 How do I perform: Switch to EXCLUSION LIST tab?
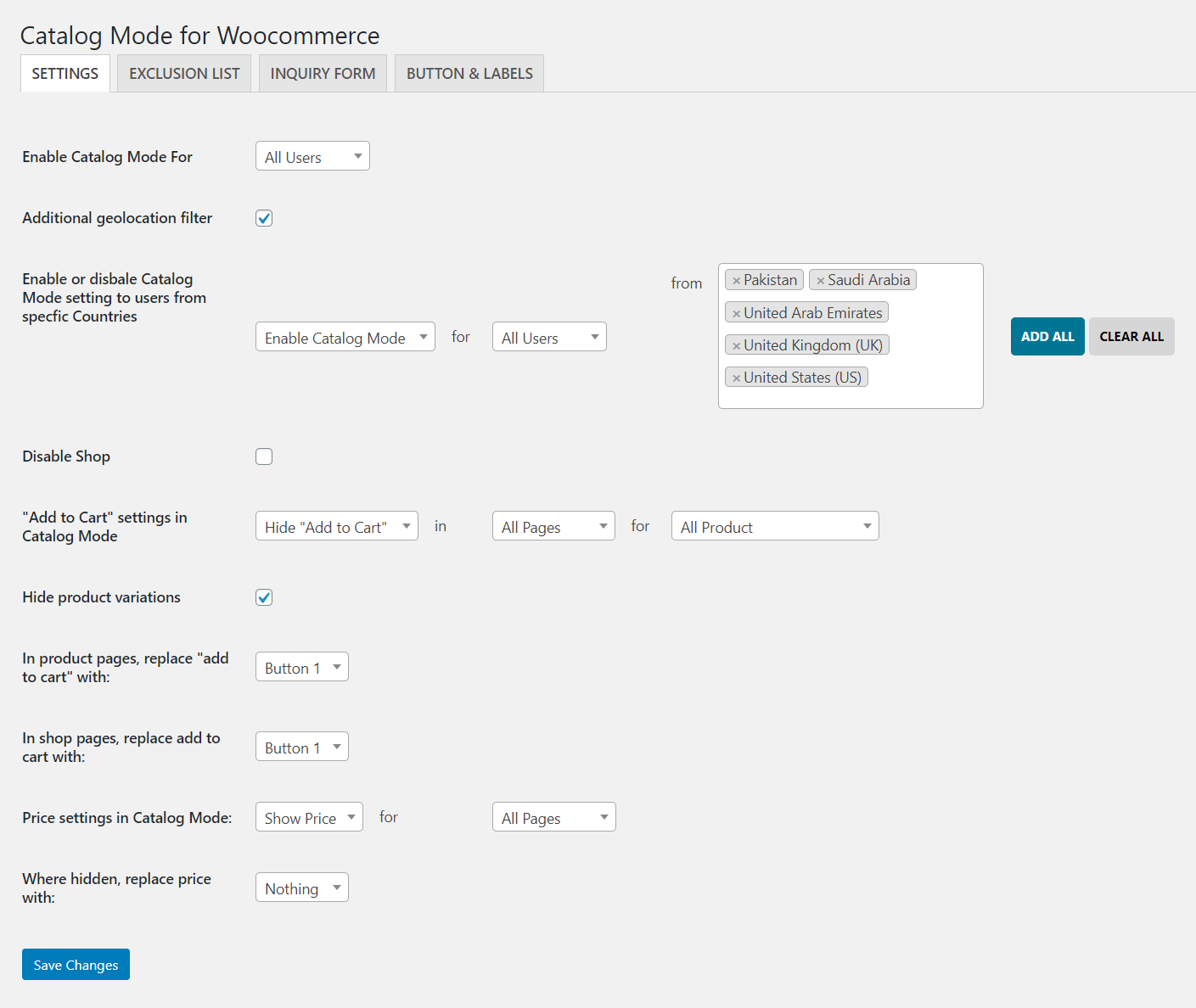[x=184, y=74]
